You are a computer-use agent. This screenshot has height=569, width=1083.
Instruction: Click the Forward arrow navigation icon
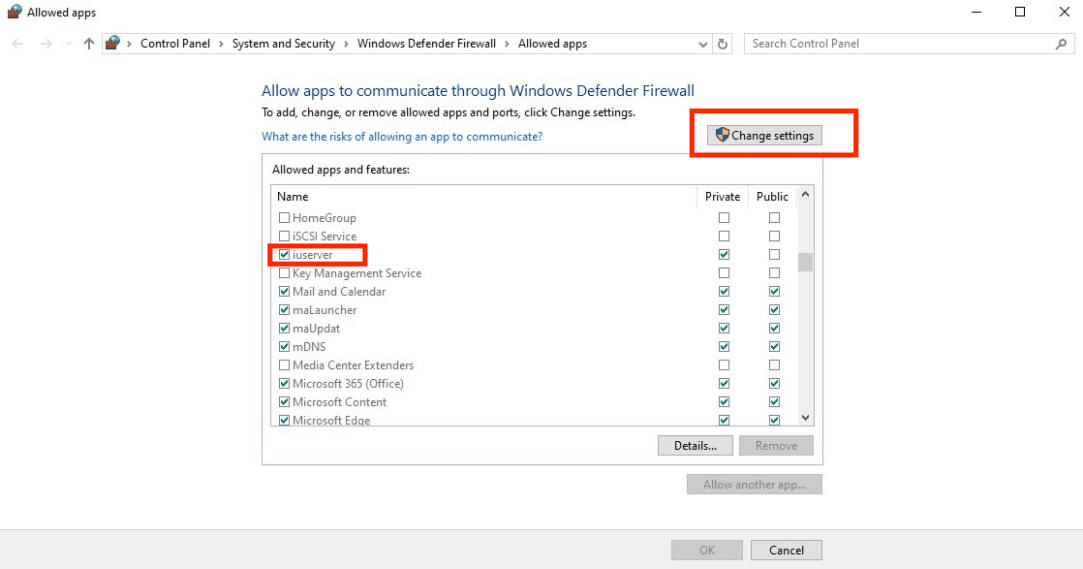[46, 44]
